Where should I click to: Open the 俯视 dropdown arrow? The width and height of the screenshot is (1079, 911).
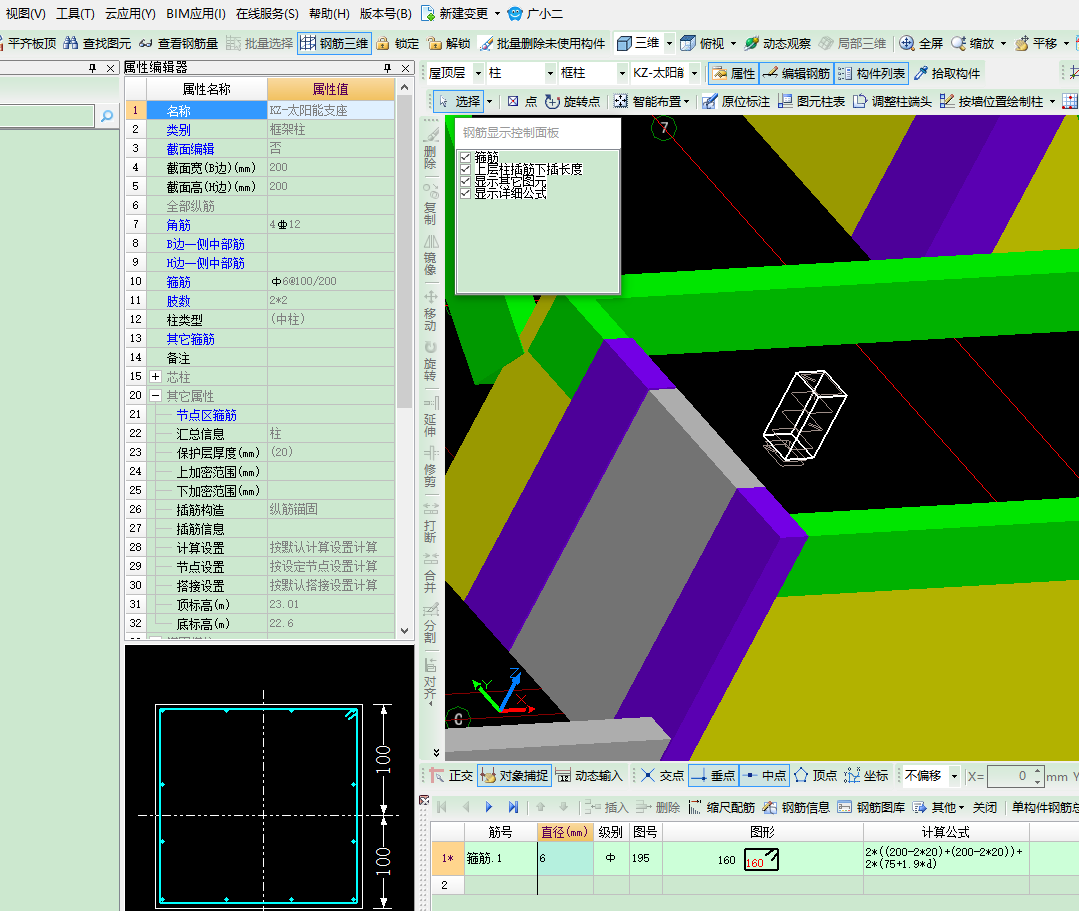733,43
